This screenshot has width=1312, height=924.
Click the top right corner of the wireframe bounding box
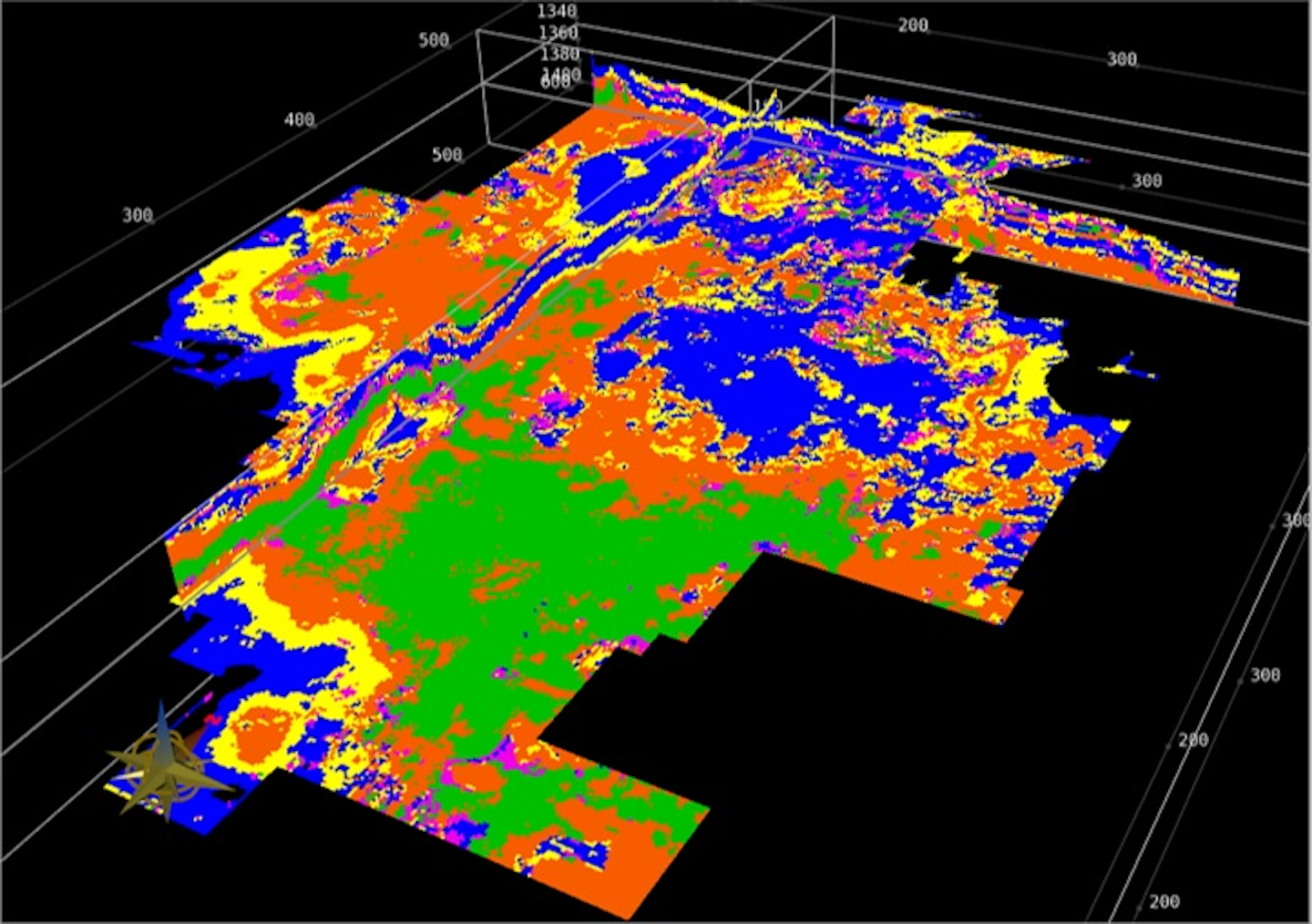833,18
